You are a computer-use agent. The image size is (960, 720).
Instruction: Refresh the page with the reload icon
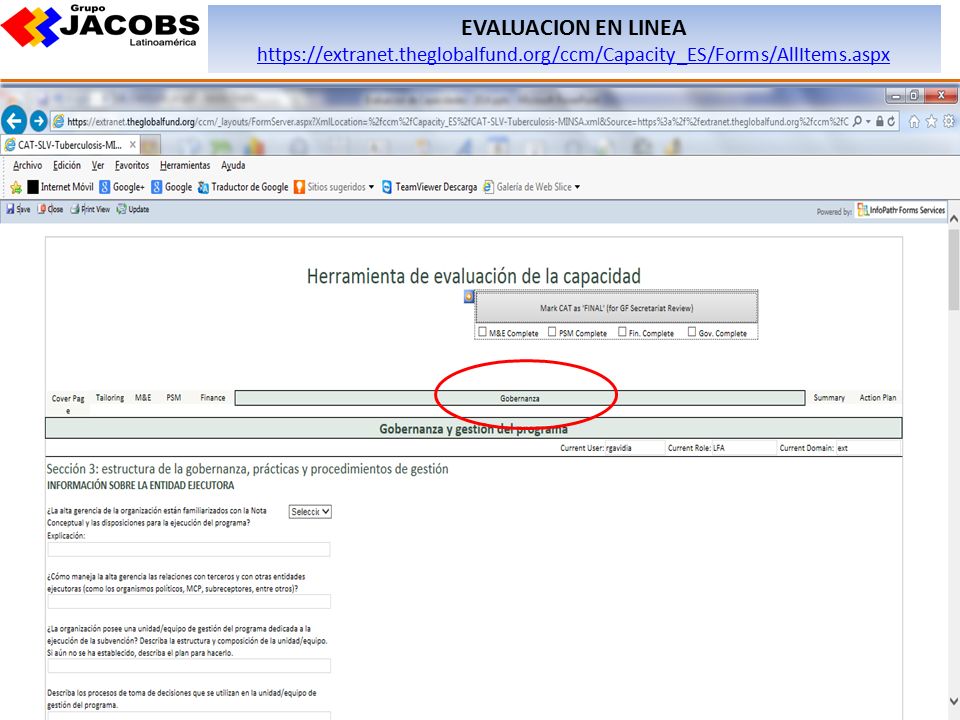[x=891, y=121]
